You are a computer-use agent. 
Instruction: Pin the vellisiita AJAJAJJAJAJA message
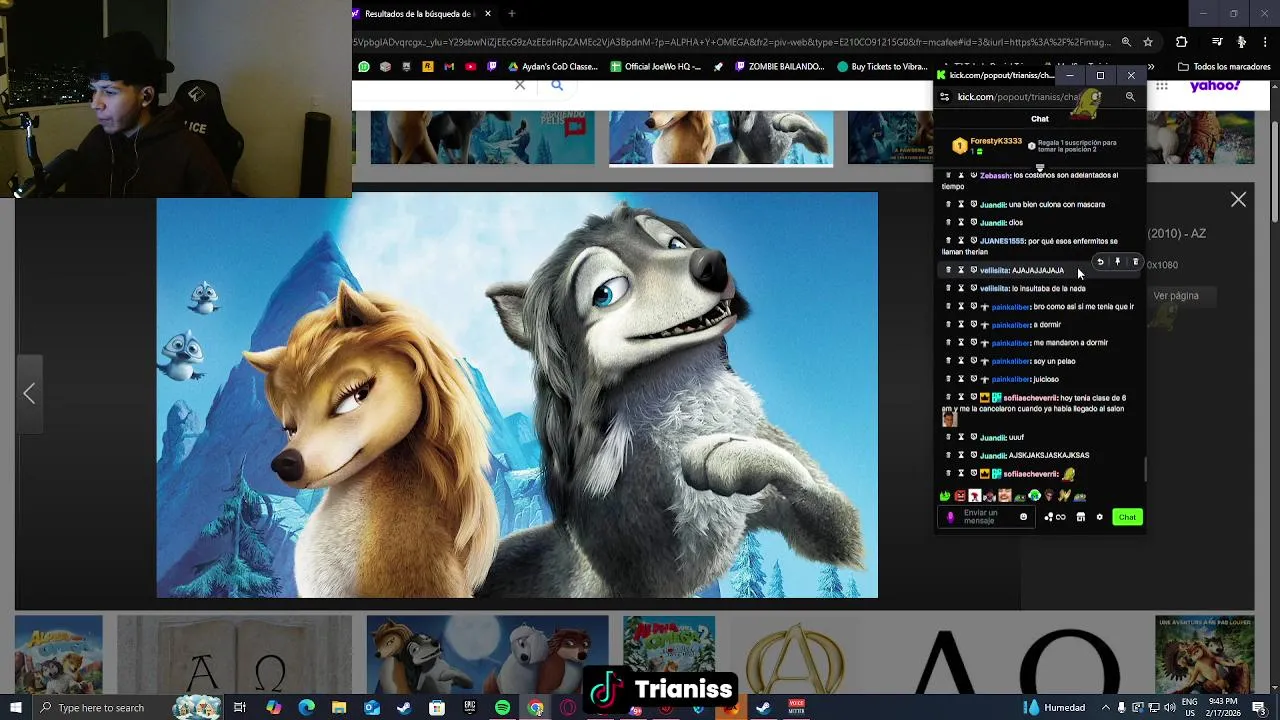coord(1118,262)
